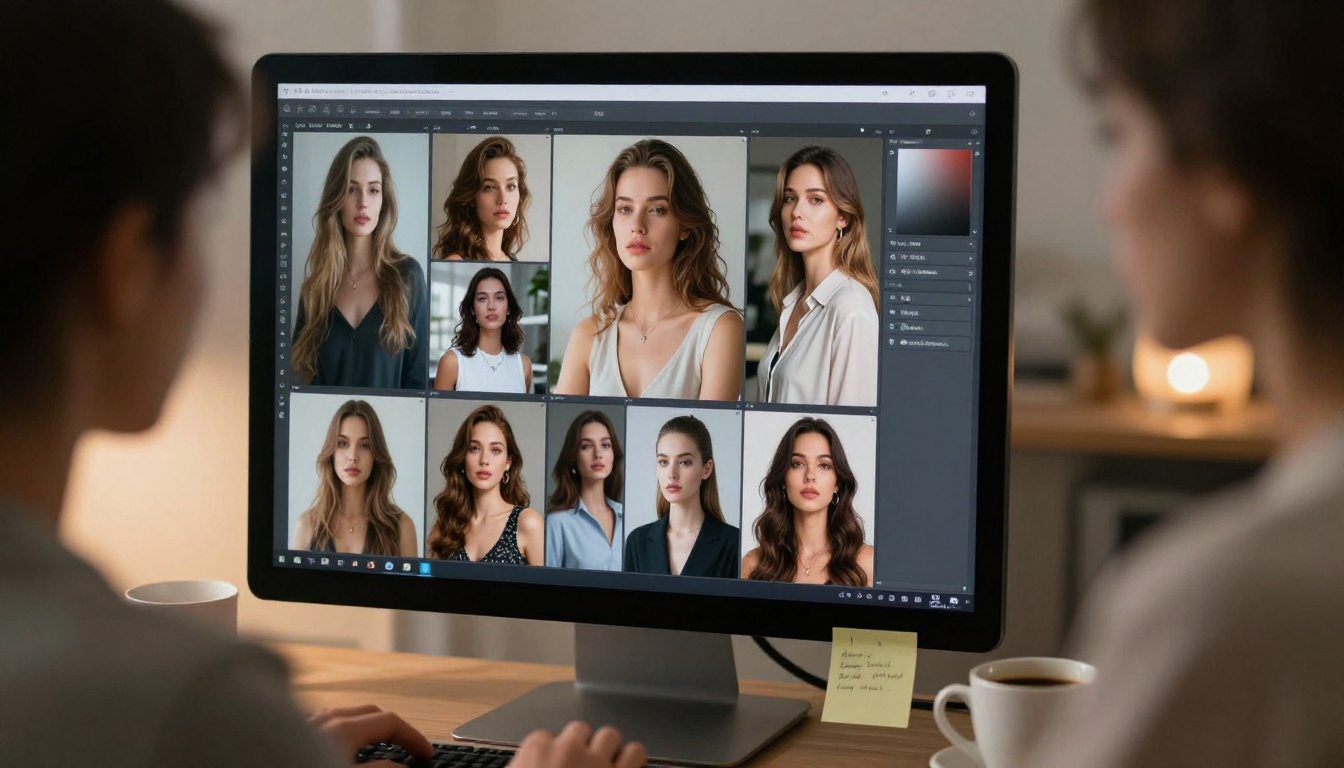Open the bottom-right portrait with hoop earrings

[809, 496]
